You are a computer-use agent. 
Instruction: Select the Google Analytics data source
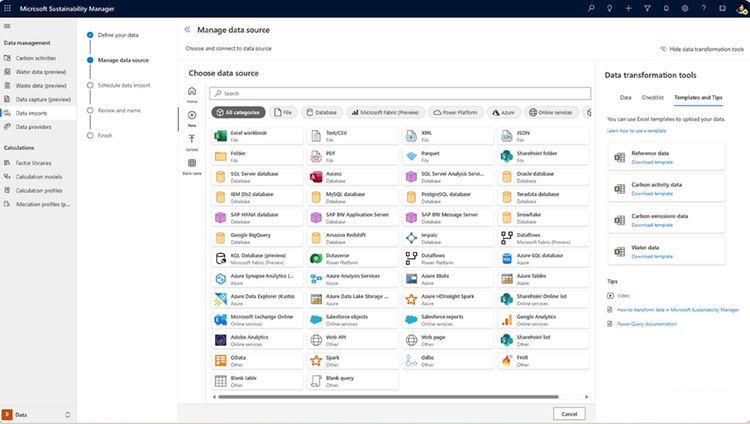tap(543, 320)
